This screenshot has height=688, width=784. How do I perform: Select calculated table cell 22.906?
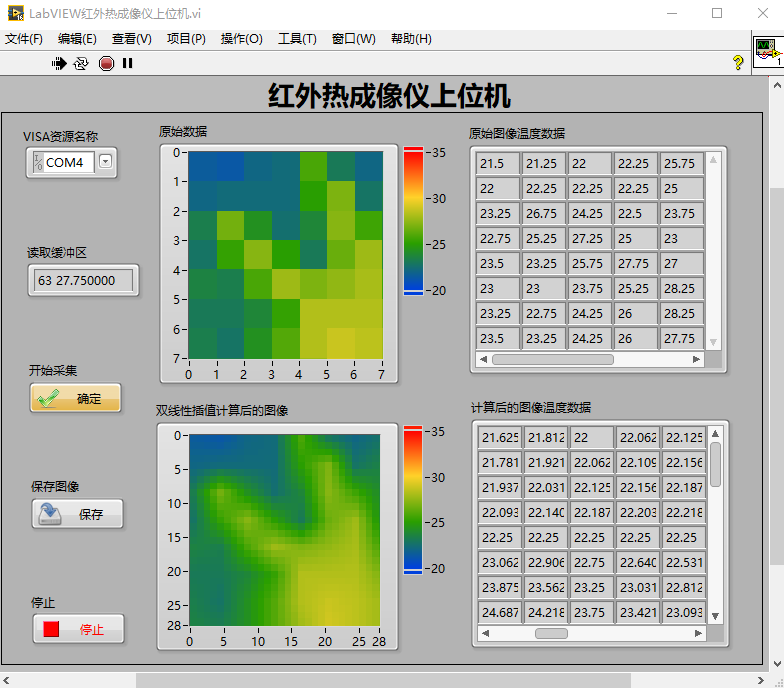point(546,562)
